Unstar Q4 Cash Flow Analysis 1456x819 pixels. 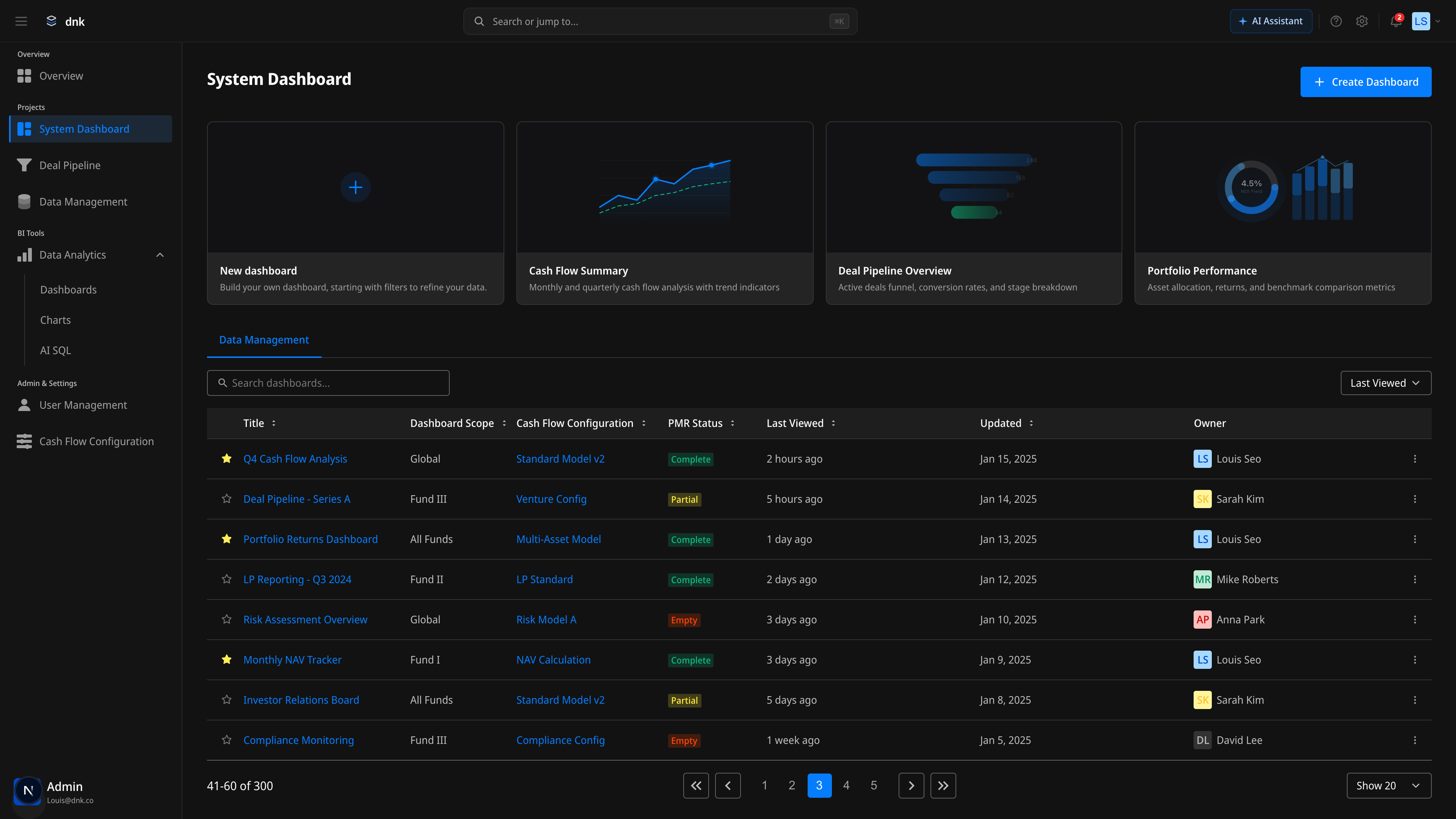coord(227,458)
